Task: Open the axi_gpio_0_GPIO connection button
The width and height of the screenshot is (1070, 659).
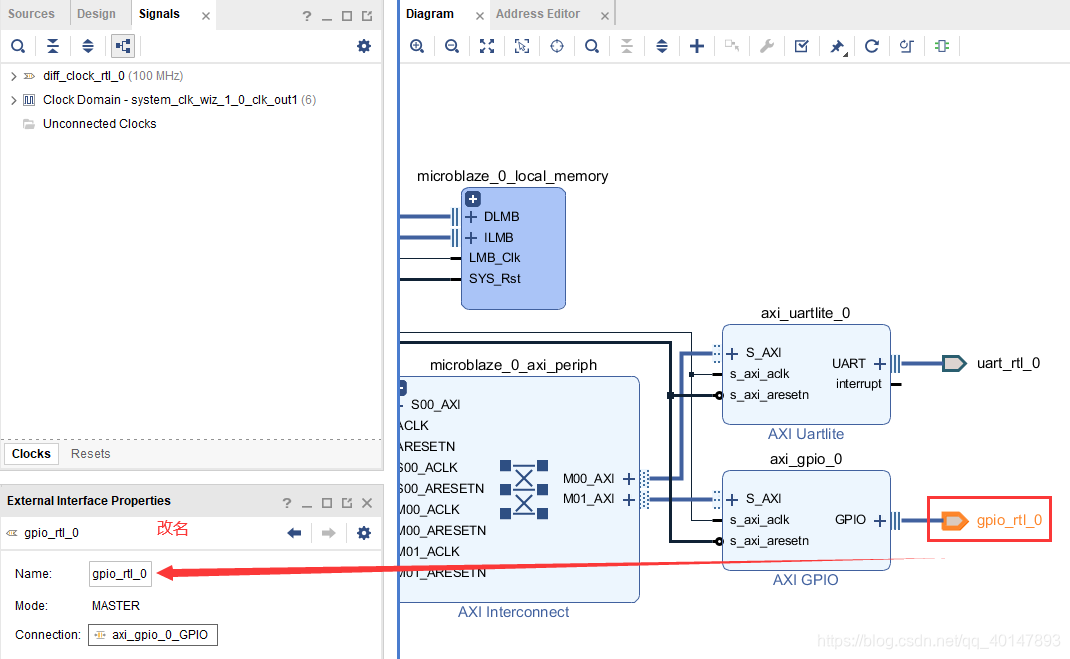Action: click(152, 634)
